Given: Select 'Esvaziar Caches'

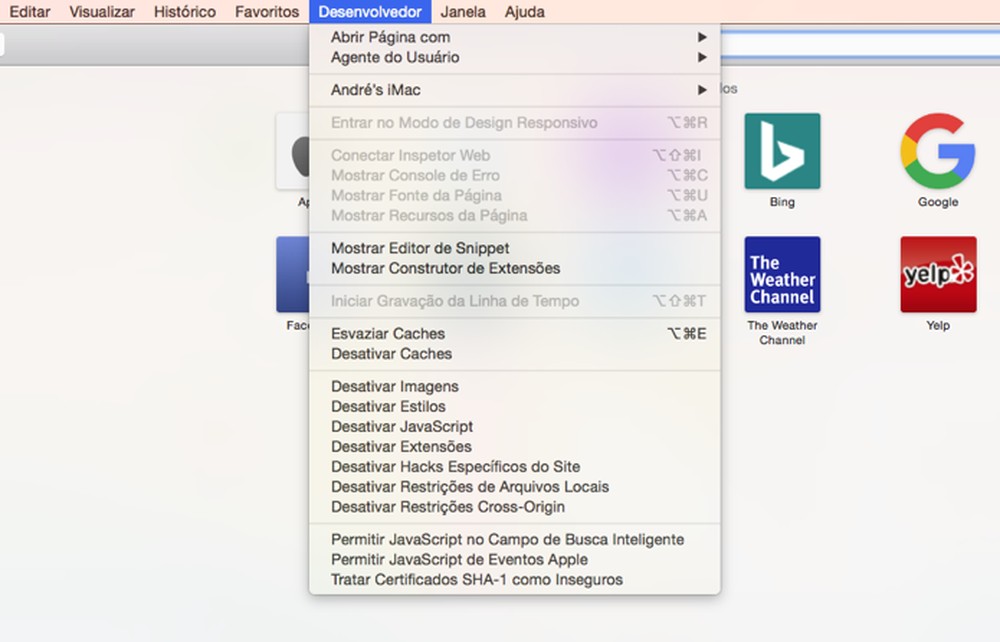Looking at the screenshot, I should click(388, 333).
